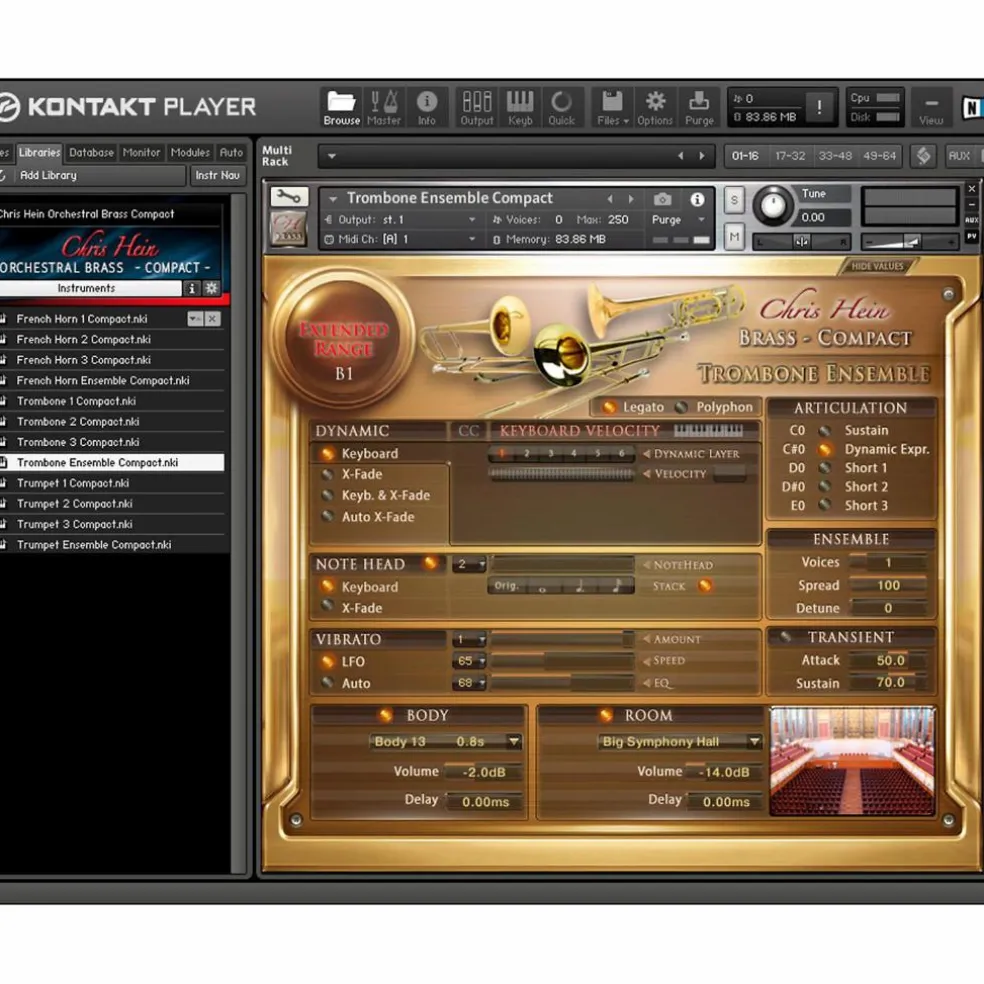The height and width of the screenshot is (984, 984).
Task: Select rack page 17-32
Action: pyautogui.click(x=790, y=156)
